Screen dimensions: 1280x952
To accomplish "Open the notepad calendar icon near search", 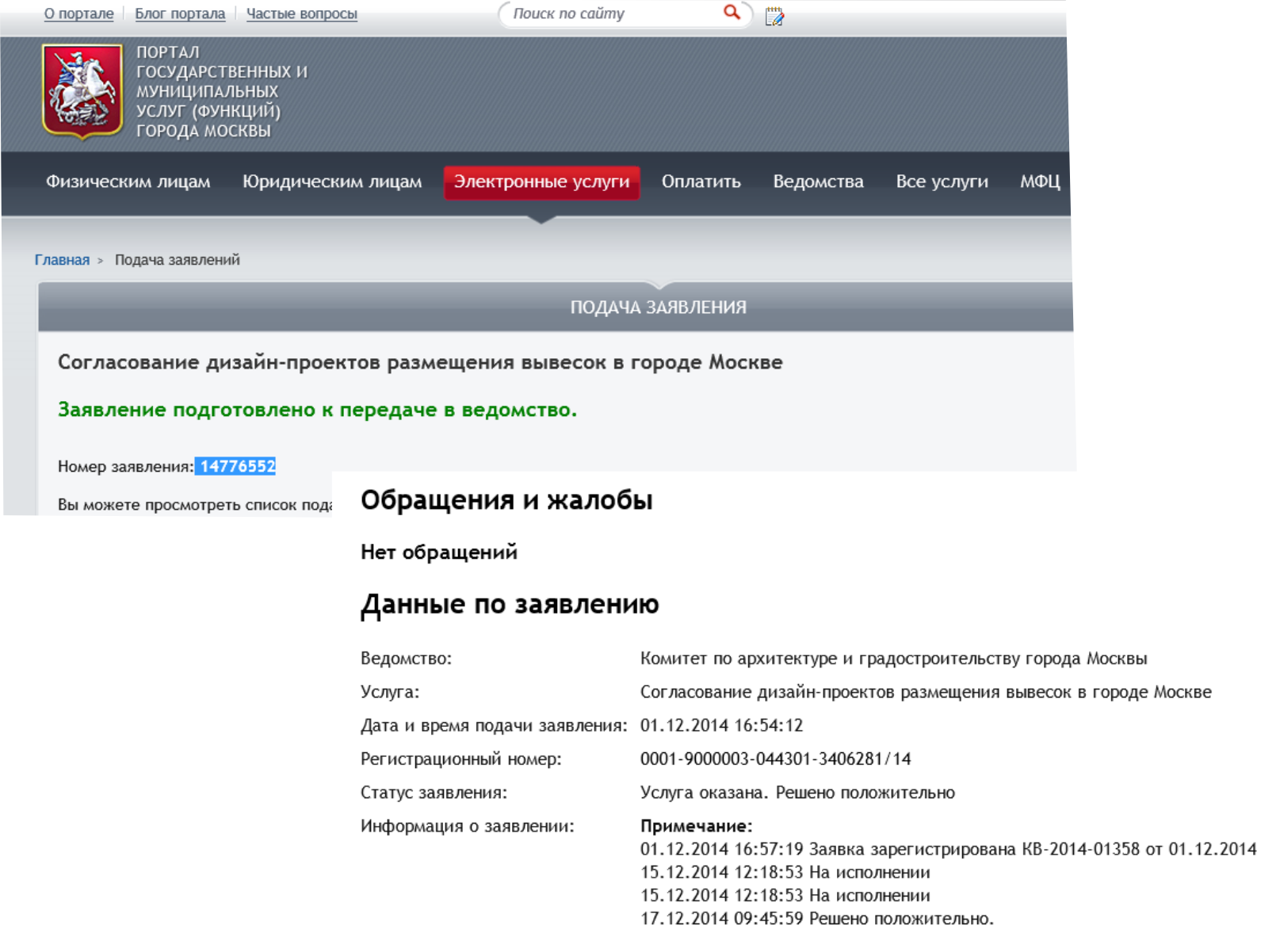I will [774, 16].
